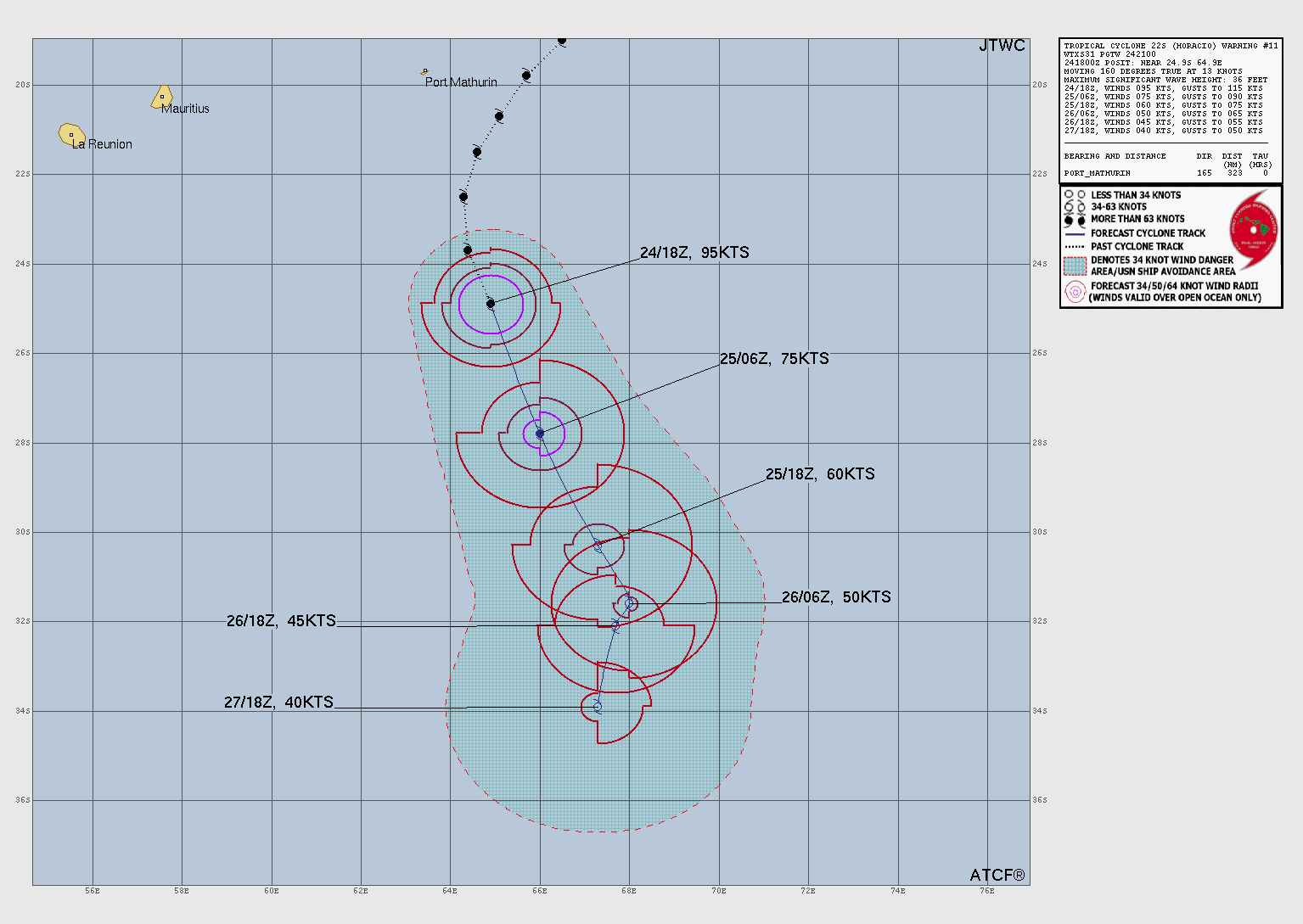Screen dimensions: 1303x924
Task: Click the 'Less than 34 knots' legend symbol
Action: 1075,195
